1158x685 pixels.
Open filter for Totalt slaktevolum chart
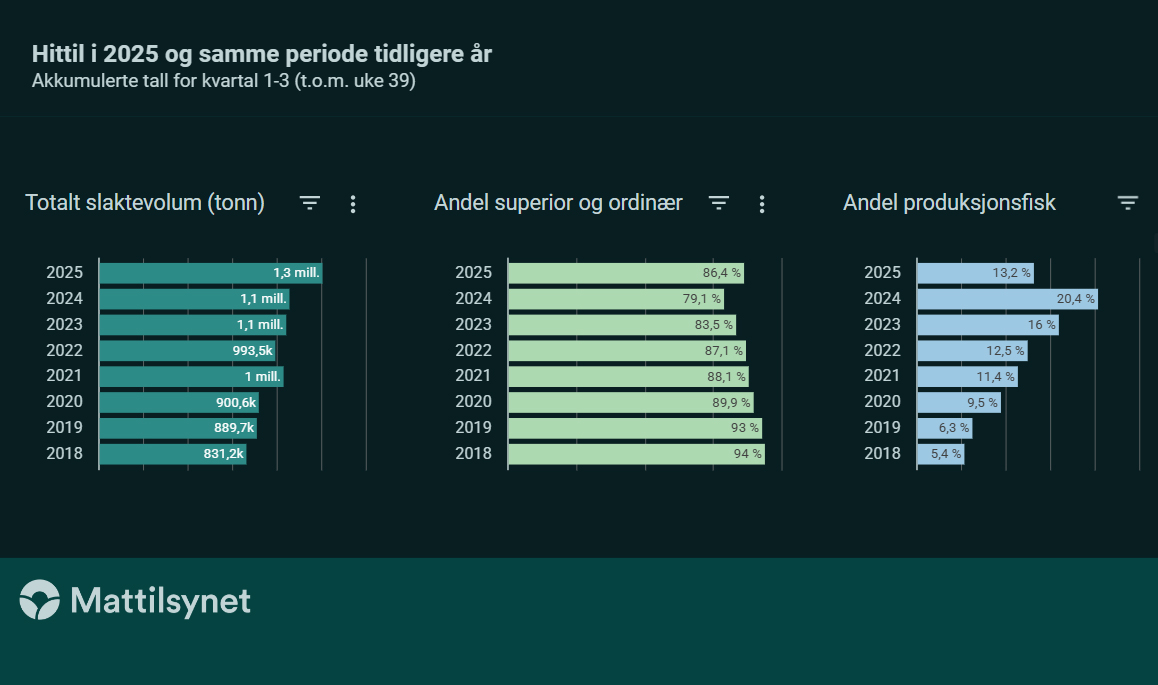pyautogui.click(x=310, y=203)
